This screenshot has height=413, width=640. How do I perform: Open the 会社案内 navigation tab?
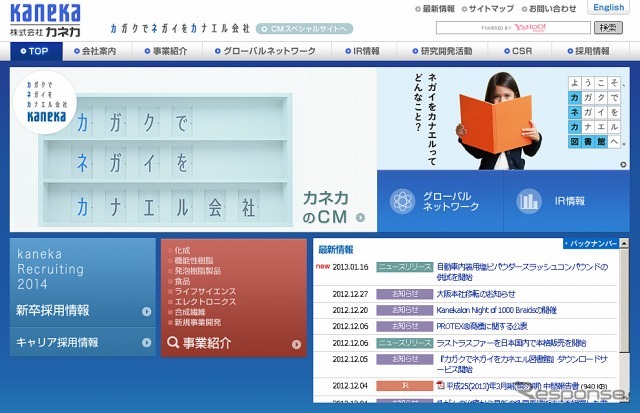pos(97,51)
